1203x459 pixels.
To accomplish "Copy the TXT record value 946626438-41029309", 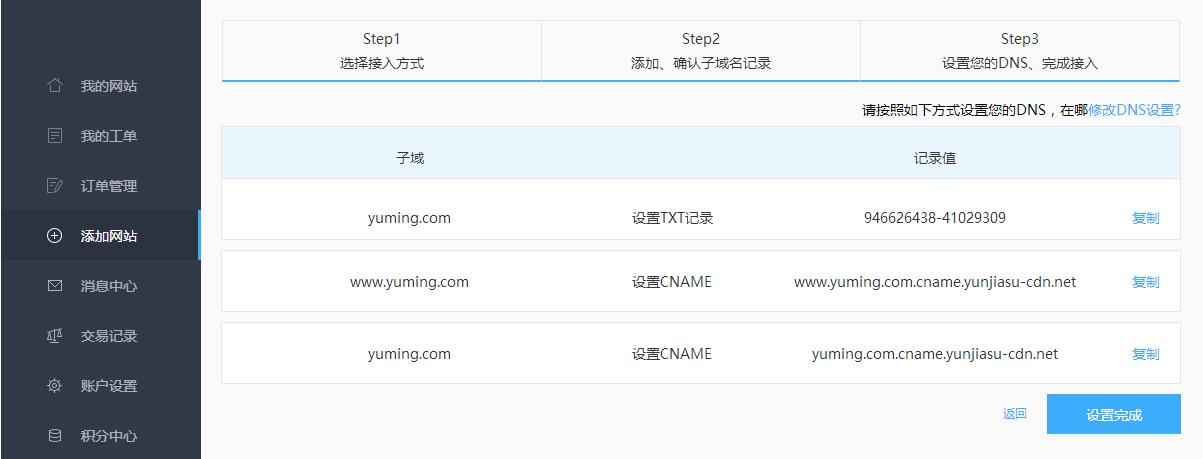I will point(1145,218).
